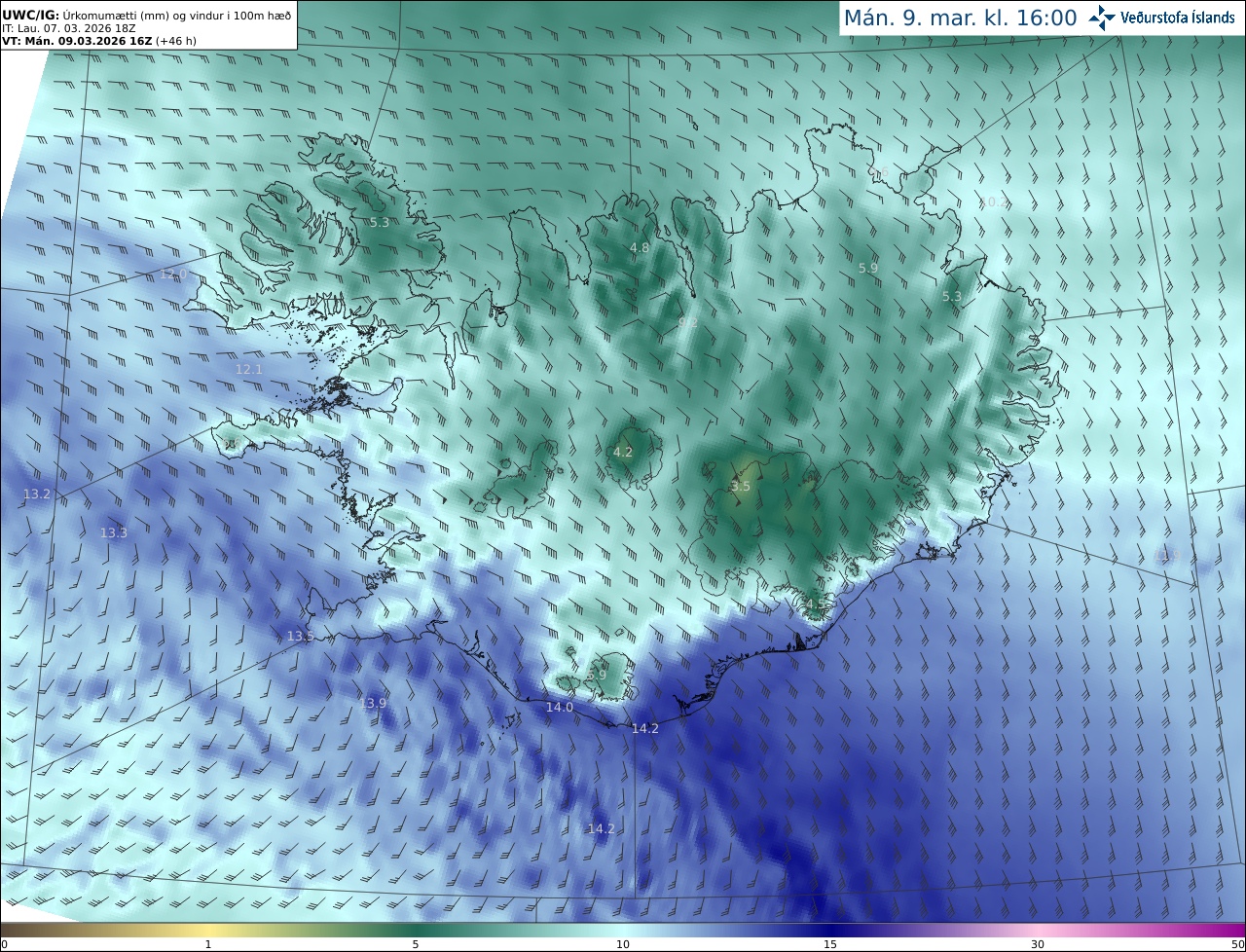Click the 30 tick on the color scale
The width and height of the screenshot is (1246, 952).
tap(1038, 944)
